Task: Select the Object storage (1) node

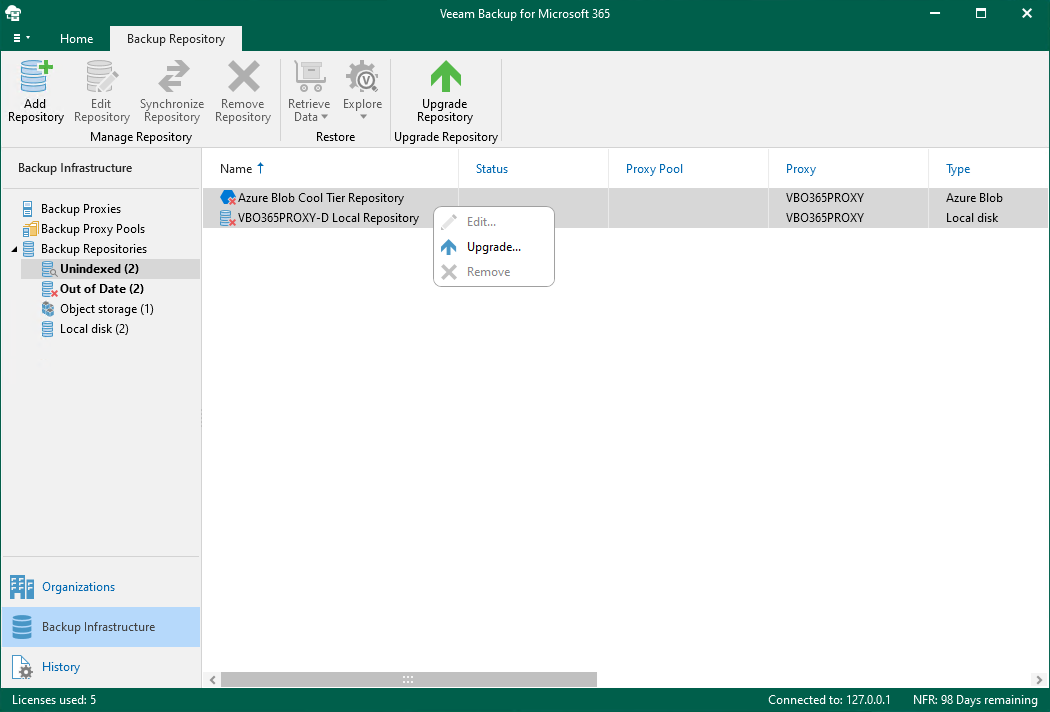Action: point(106,309)
